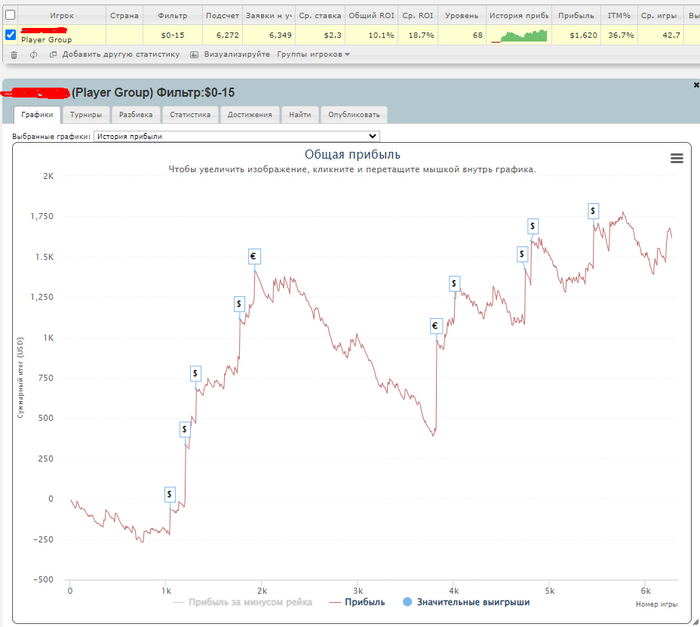Click the $ marker near 750 level

coord(195,373)
